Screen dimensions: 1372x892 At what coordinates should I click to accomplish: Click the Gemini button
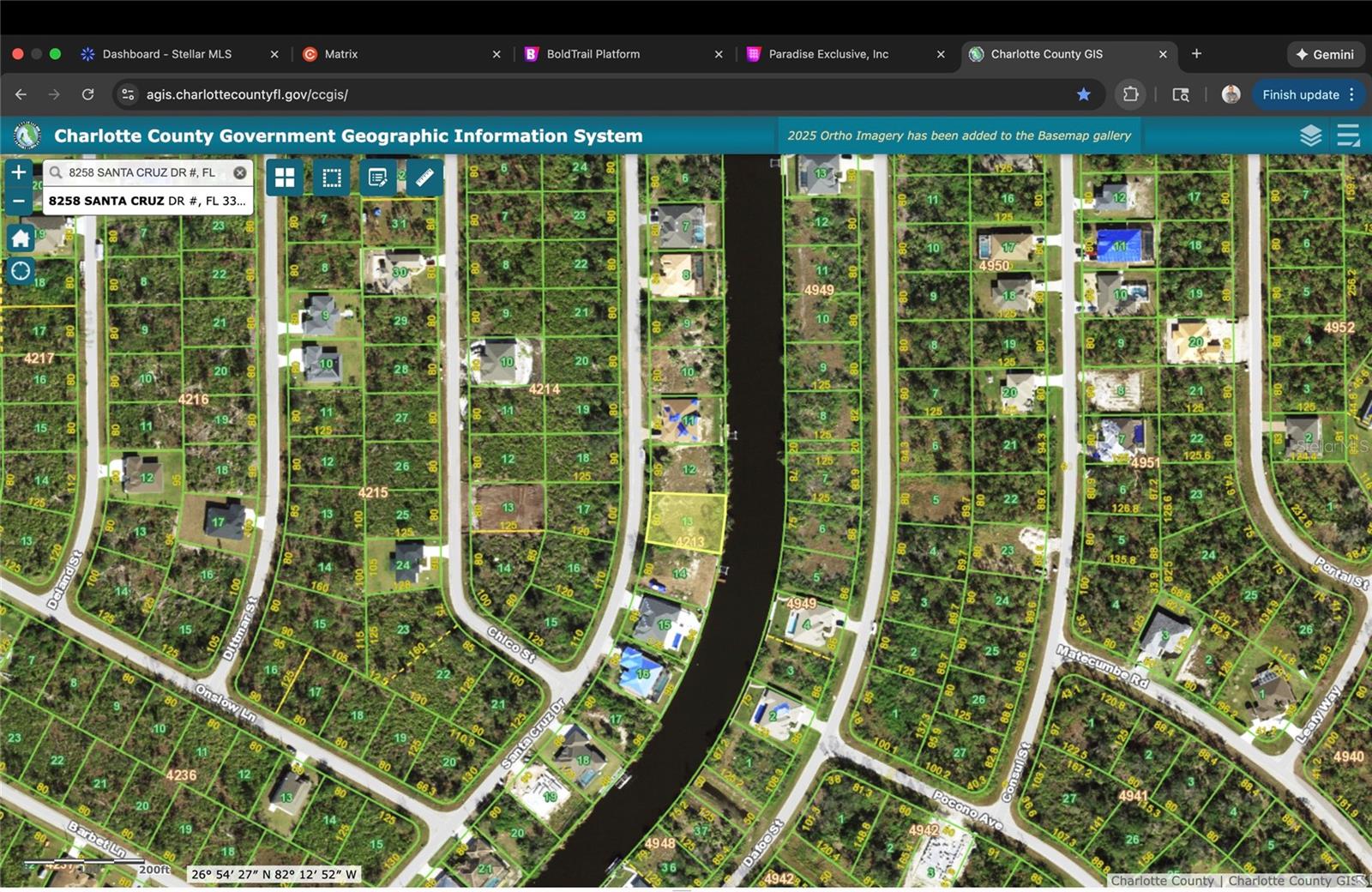[1325, 53]
